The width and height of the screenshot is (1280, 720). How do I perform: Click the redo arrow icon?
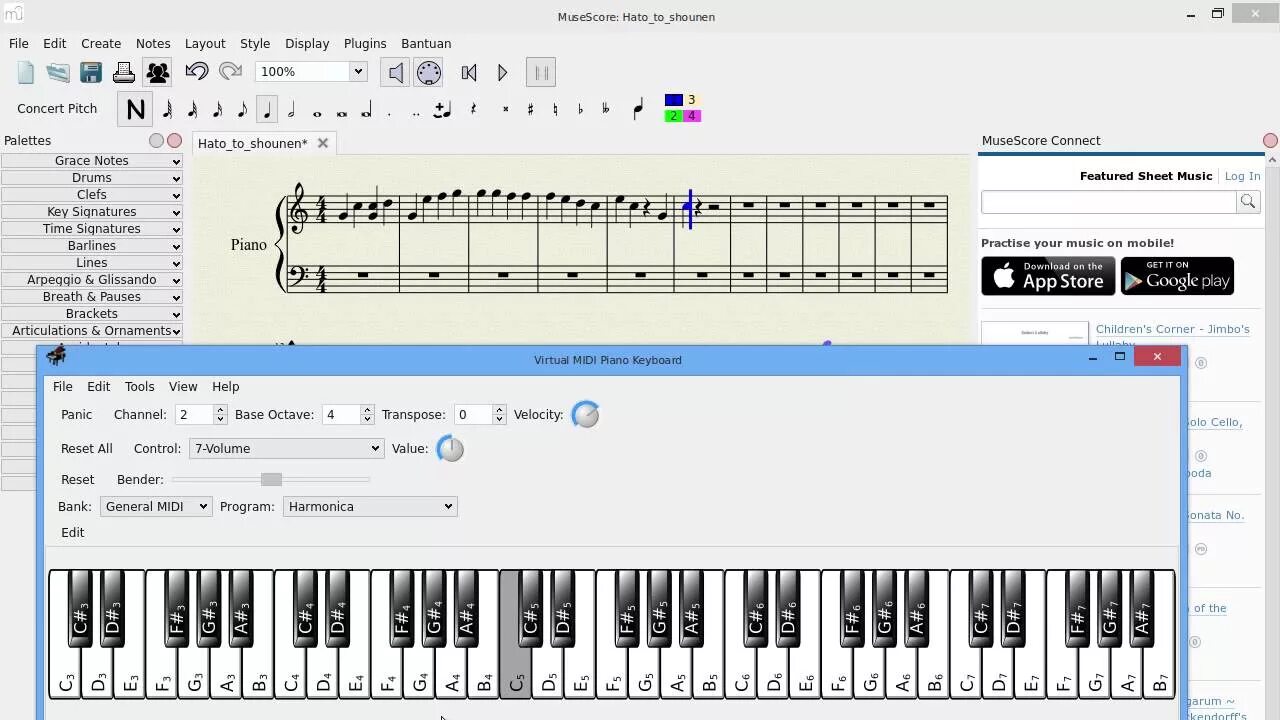[x=230, y=72]
